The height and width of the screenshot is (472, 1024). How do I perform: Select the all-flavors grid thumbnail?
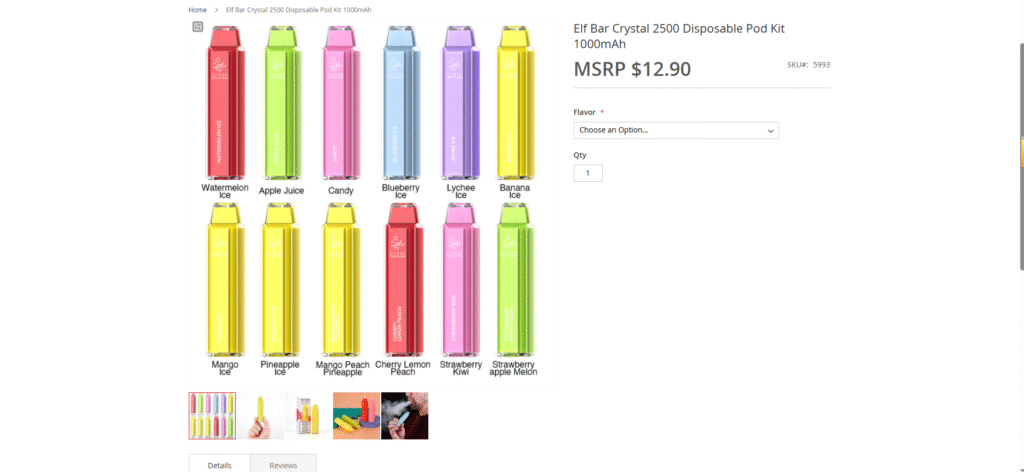point(212,416)
